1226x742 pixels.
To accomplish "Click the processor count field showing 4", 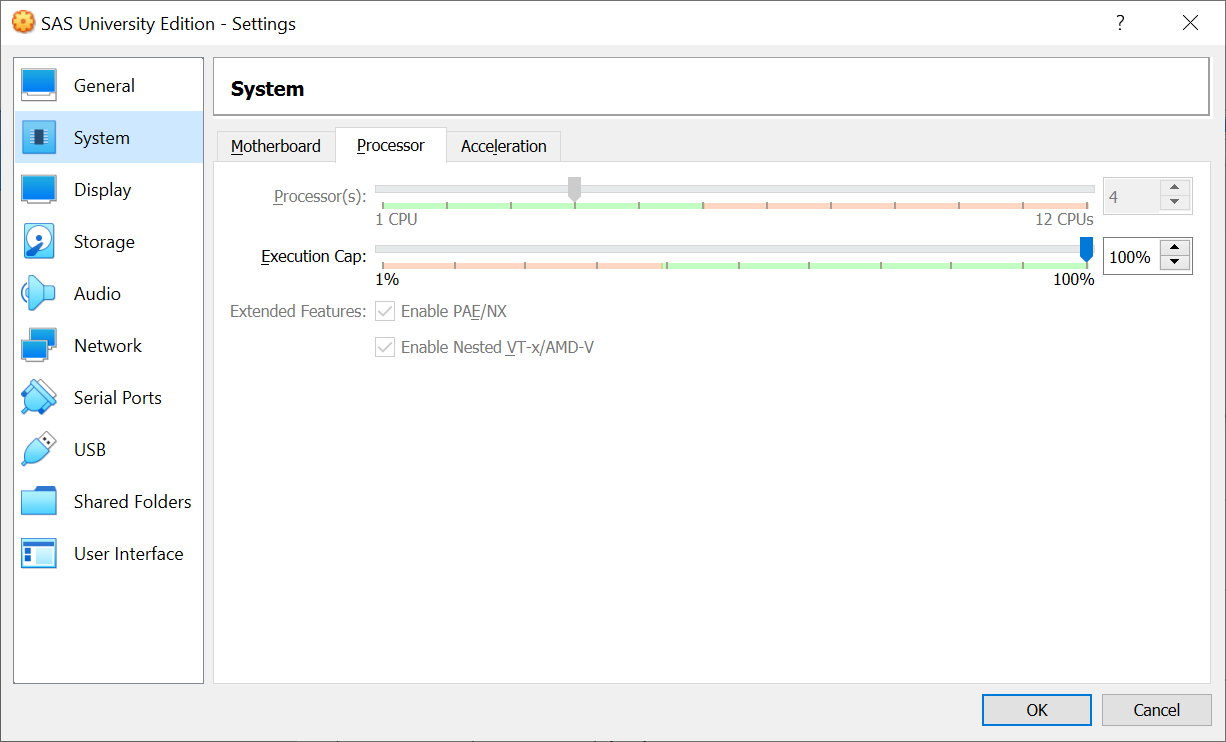I will click(1132, 196).
